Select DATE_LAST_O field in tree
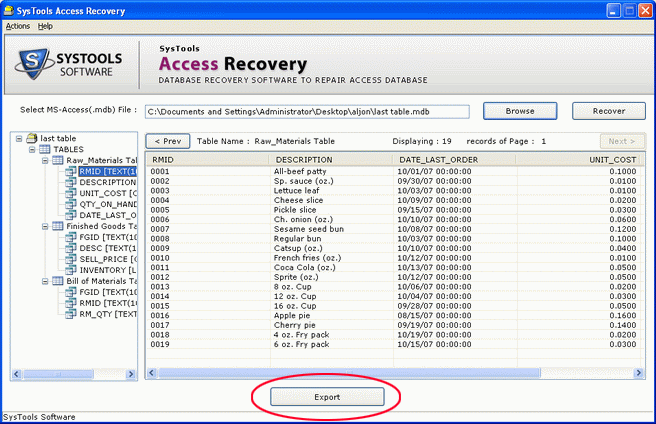Image resolution: width=656 pixels, height=424 pixels. pyautogui.click(x=108, y=215)
